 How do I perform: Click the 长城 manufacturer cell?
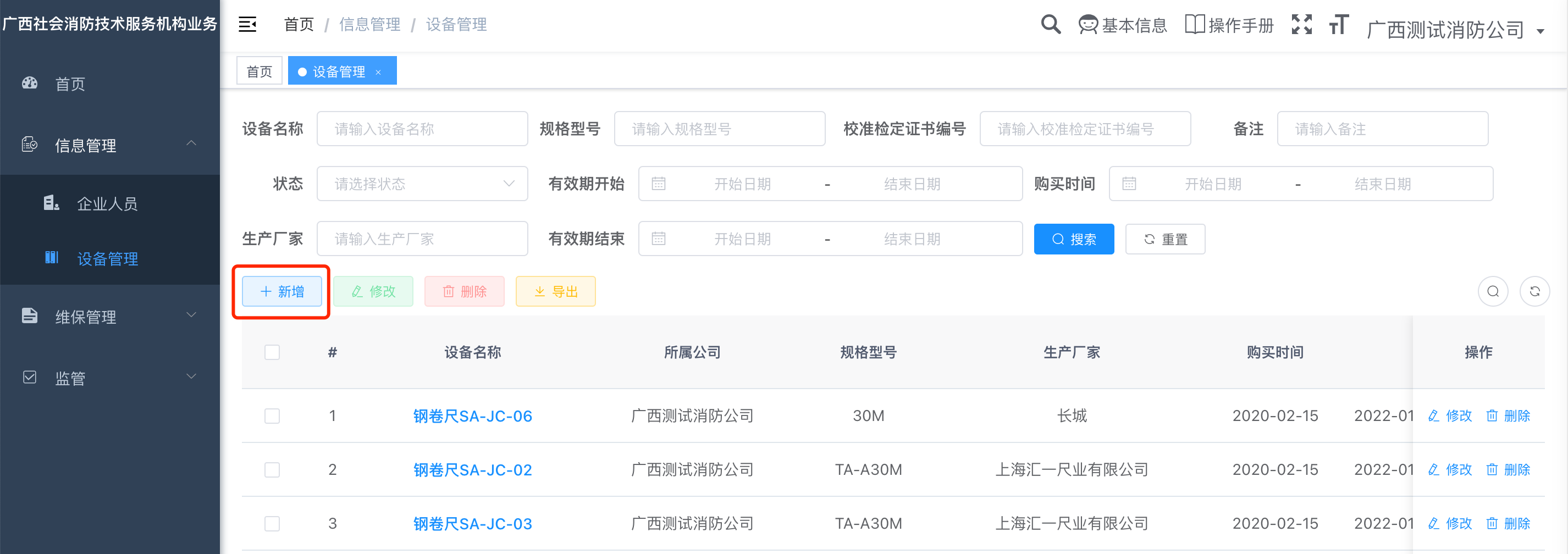click(x=1072, y=416)
